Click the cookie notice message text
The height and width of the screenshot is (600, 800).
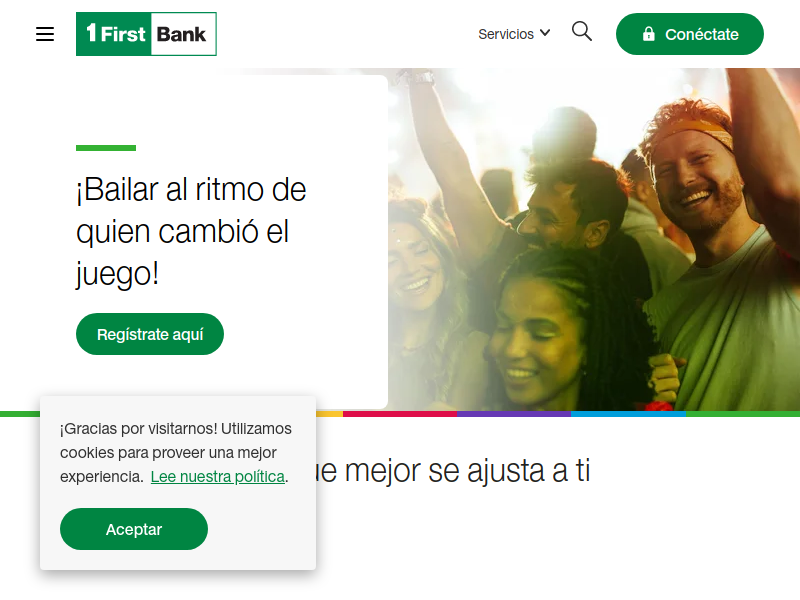coord(176,453)
